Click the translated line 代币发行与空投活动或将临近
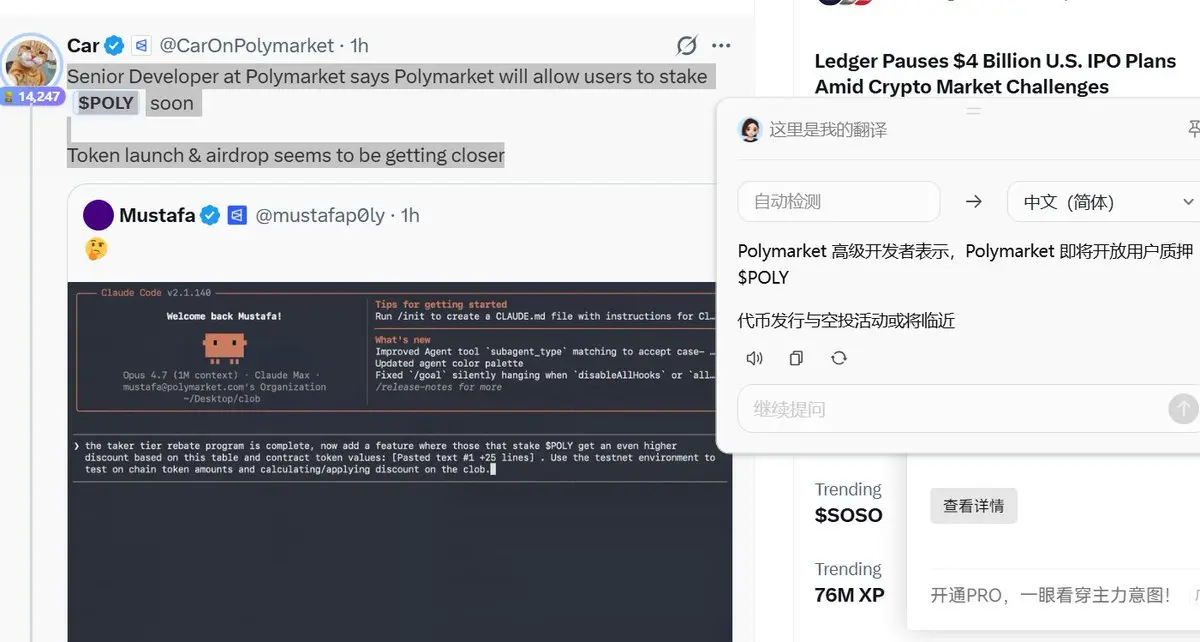This screenshot has width=1200, height=642. pyautogui.click(x=846, y=320)
